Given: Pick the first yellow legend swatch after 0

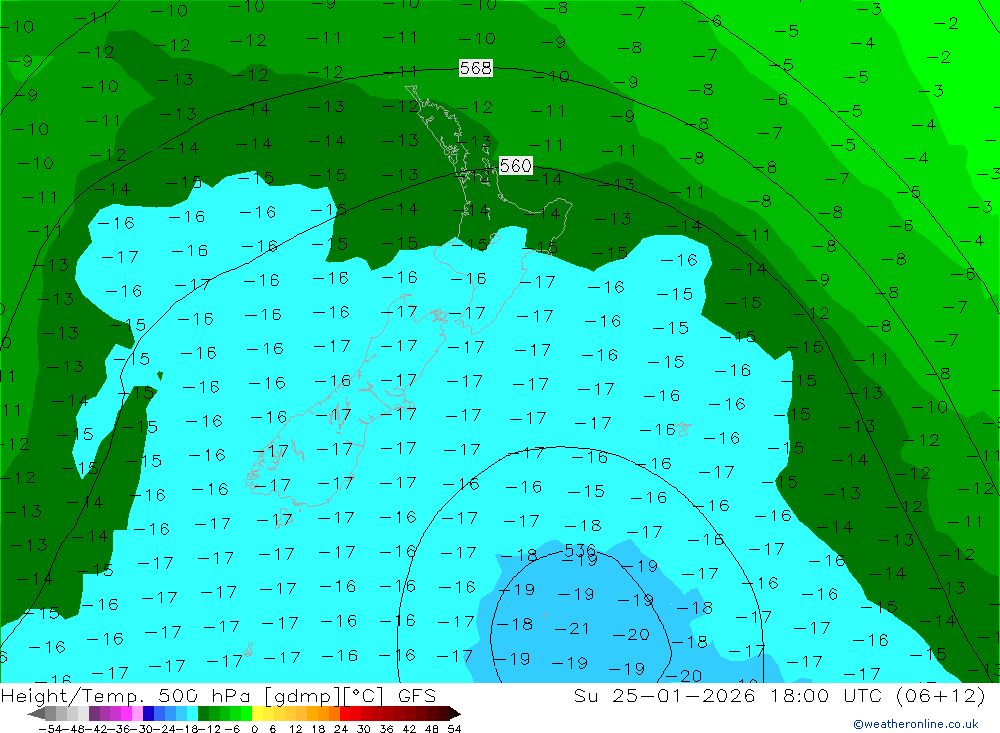Looking at the screenshot, I should (257, 713).
